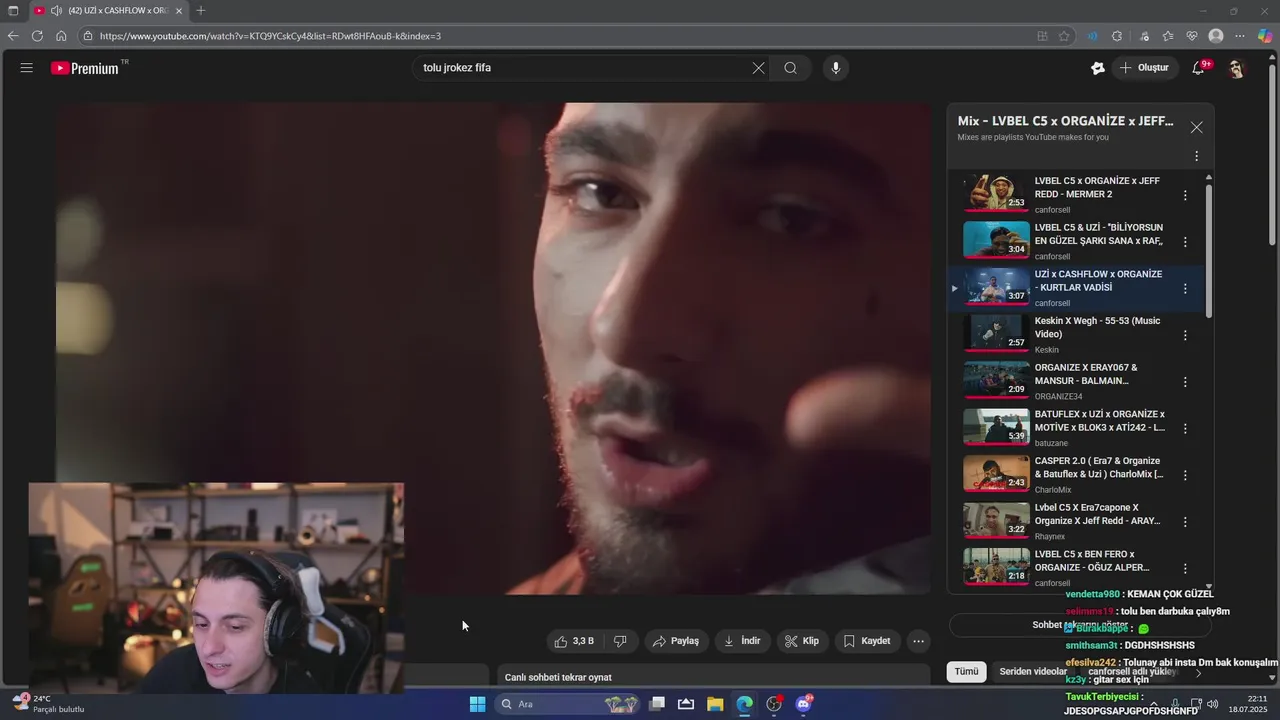This screenshot has width=1280, height=720.
Task: Open options menu for BALMAIN item
Action: (1185, 382)
